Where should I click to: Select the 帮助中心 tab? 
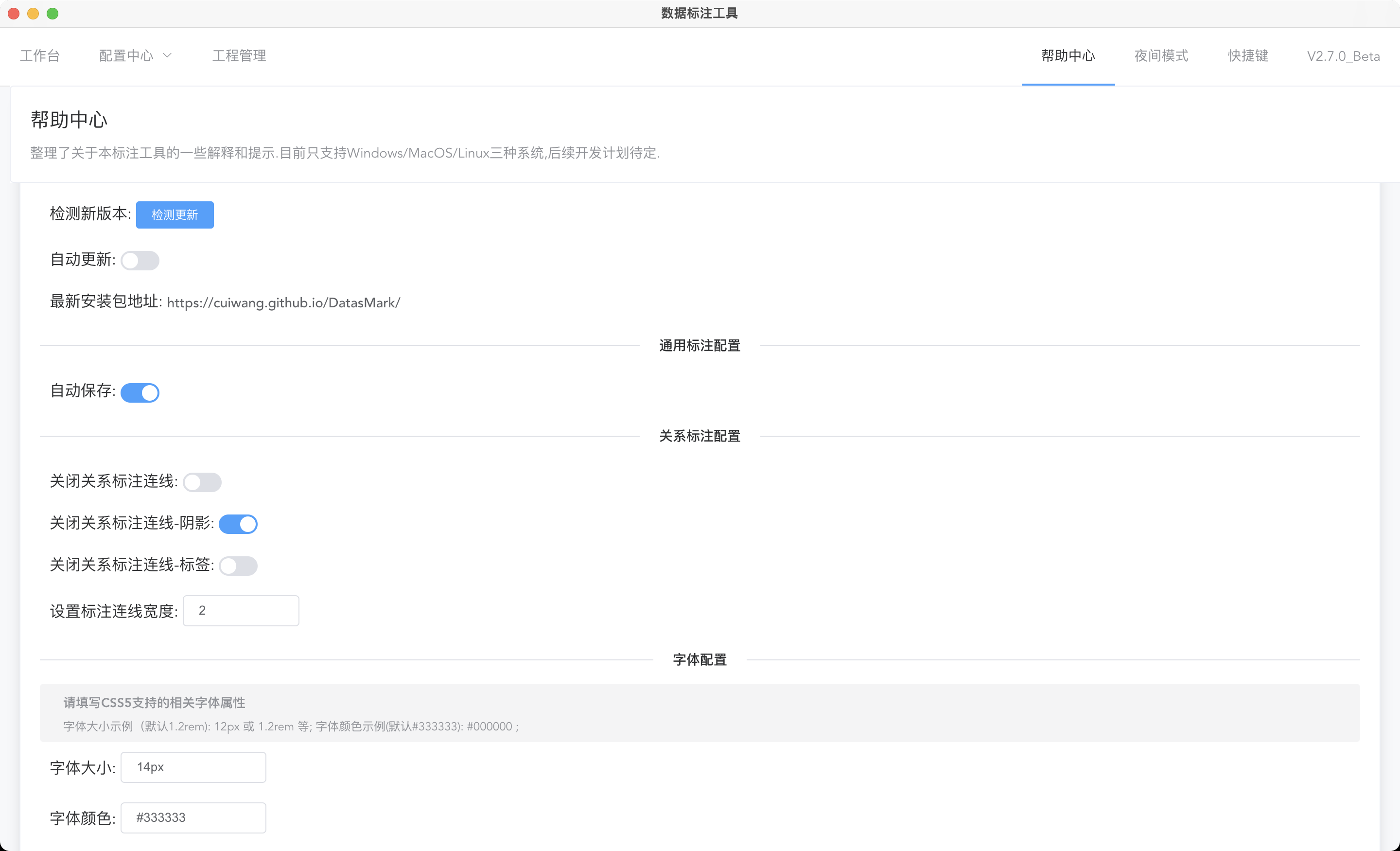[x=1067, y=56]
